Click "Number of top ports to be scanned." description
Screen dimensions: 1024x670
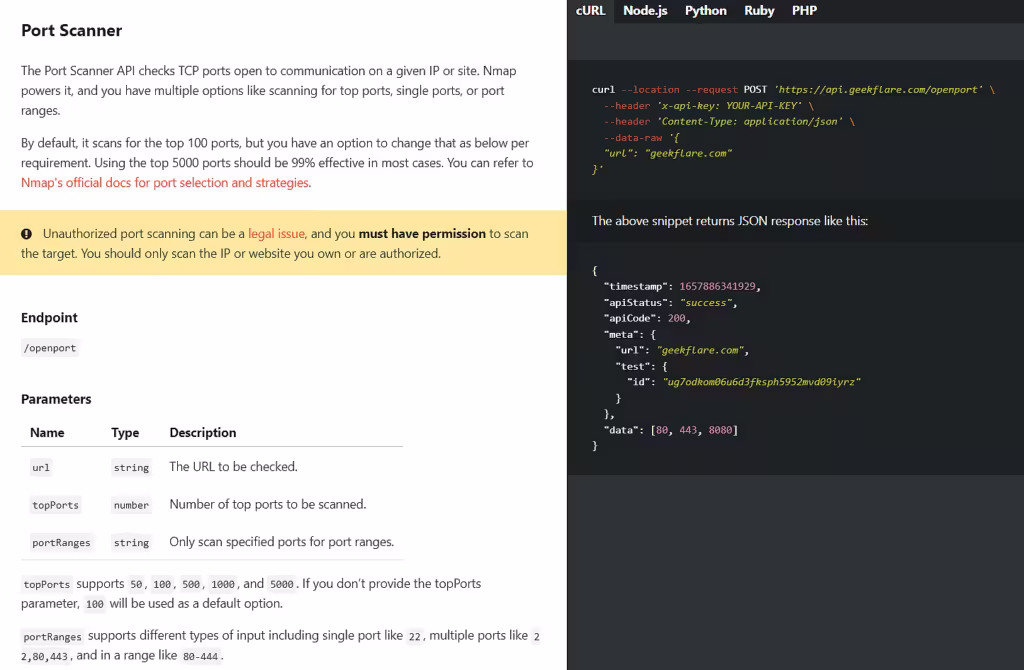point(268,505)
